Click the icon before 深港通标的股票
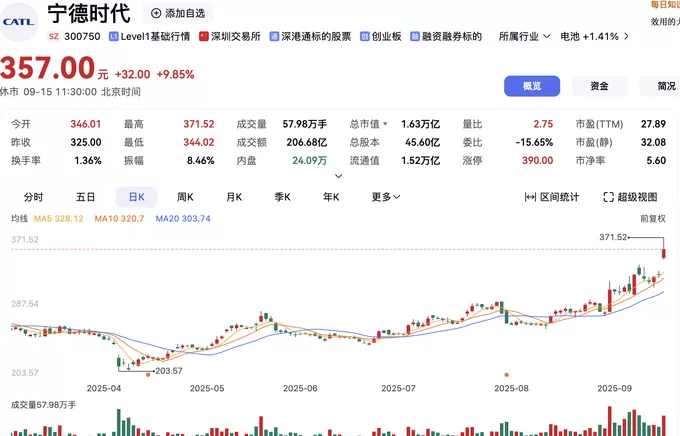This screenshot has width=680, height=436. pos(274,36)
